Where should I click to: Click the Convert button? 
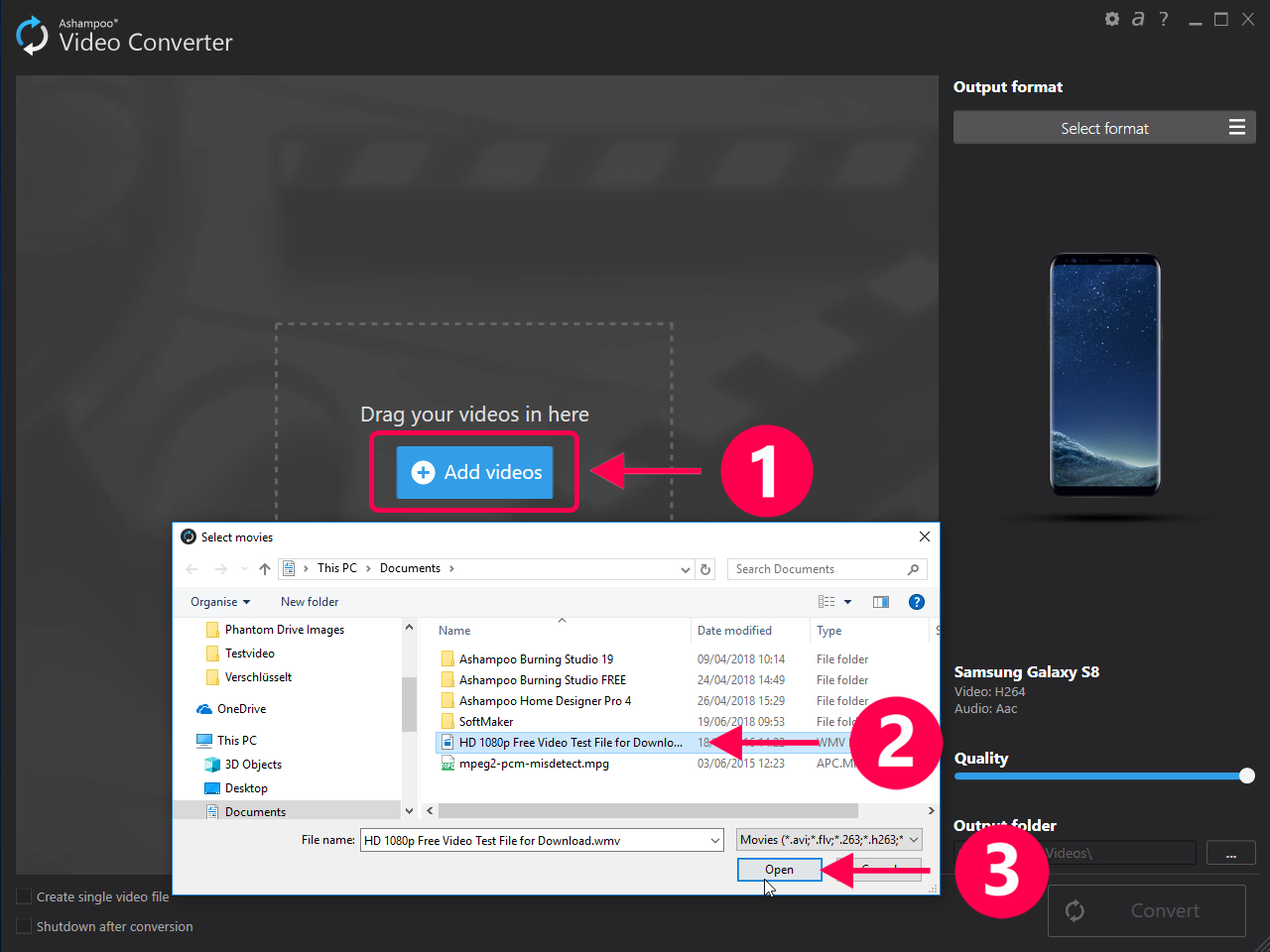[x=1147, y=910]
